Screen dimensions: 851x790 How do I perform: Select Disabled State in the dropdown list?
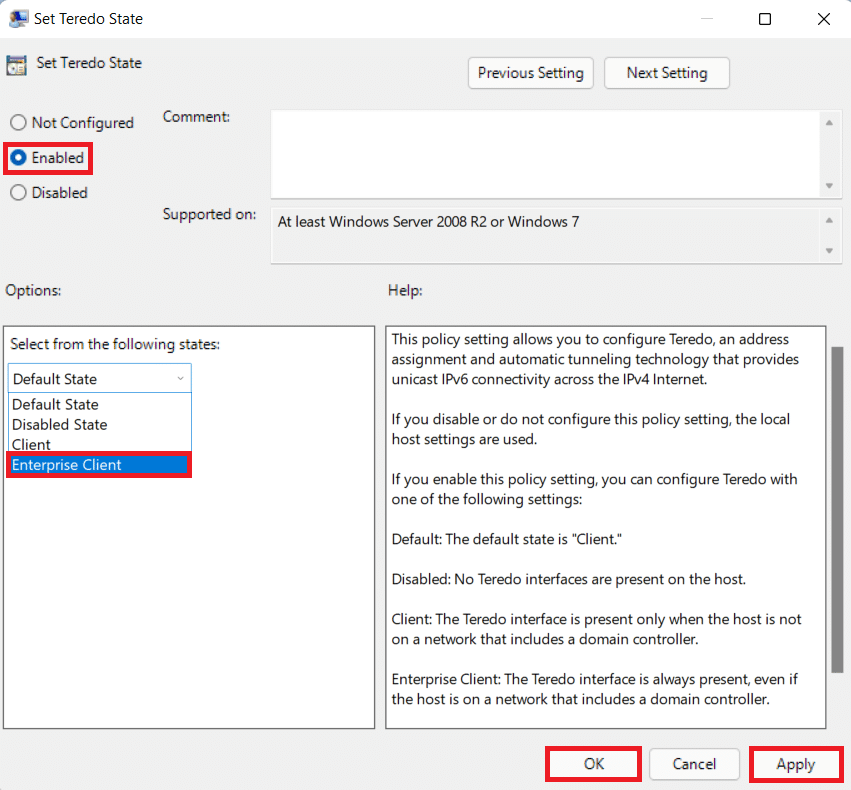tap(60, 425)
